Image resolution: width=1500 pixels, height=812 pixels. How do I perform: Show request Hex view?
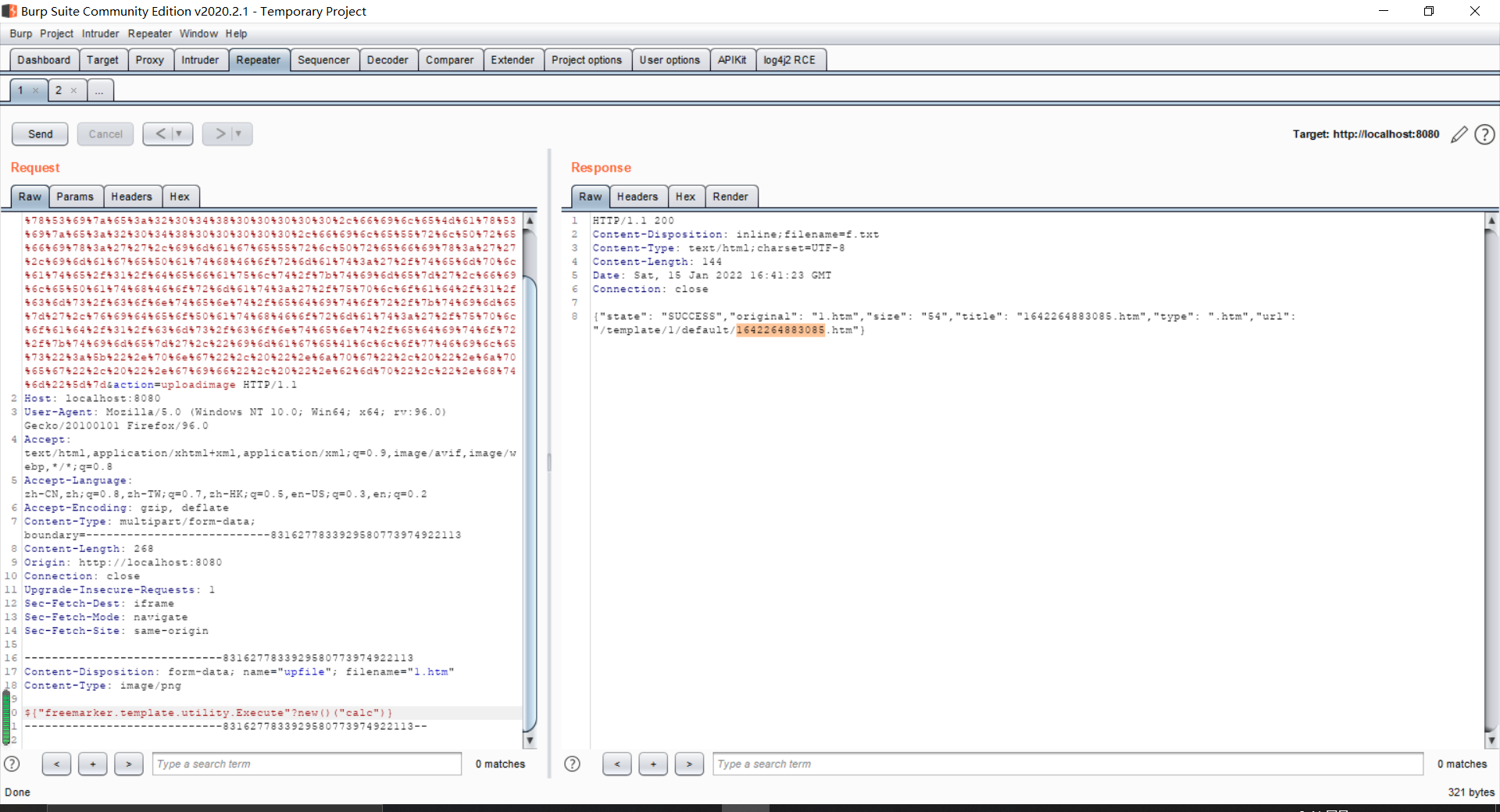180,197
